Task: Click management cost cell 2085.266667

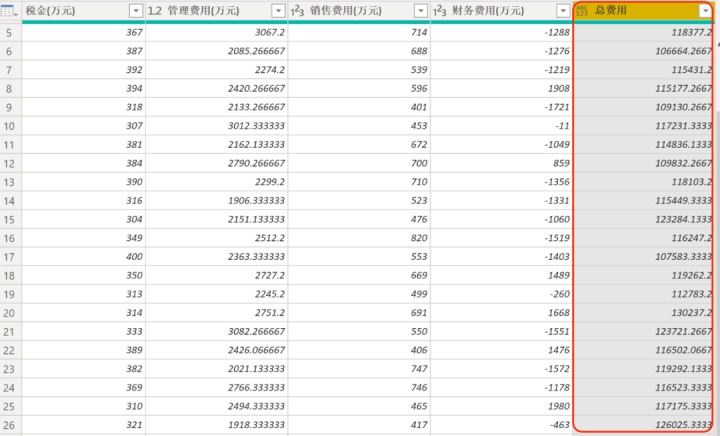Action: pos(217,51)
